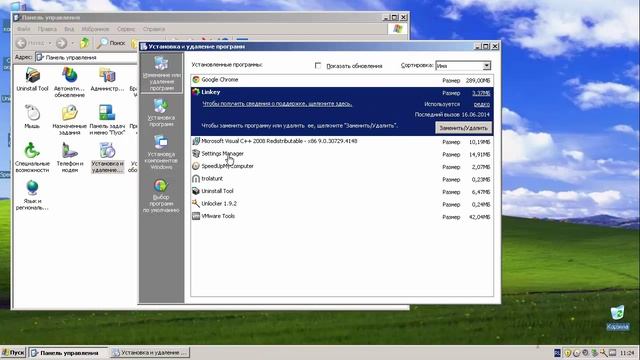Select Unlocker 1.9.2 program entry
This screenshot has width=640, height=360.
[342, 204]
